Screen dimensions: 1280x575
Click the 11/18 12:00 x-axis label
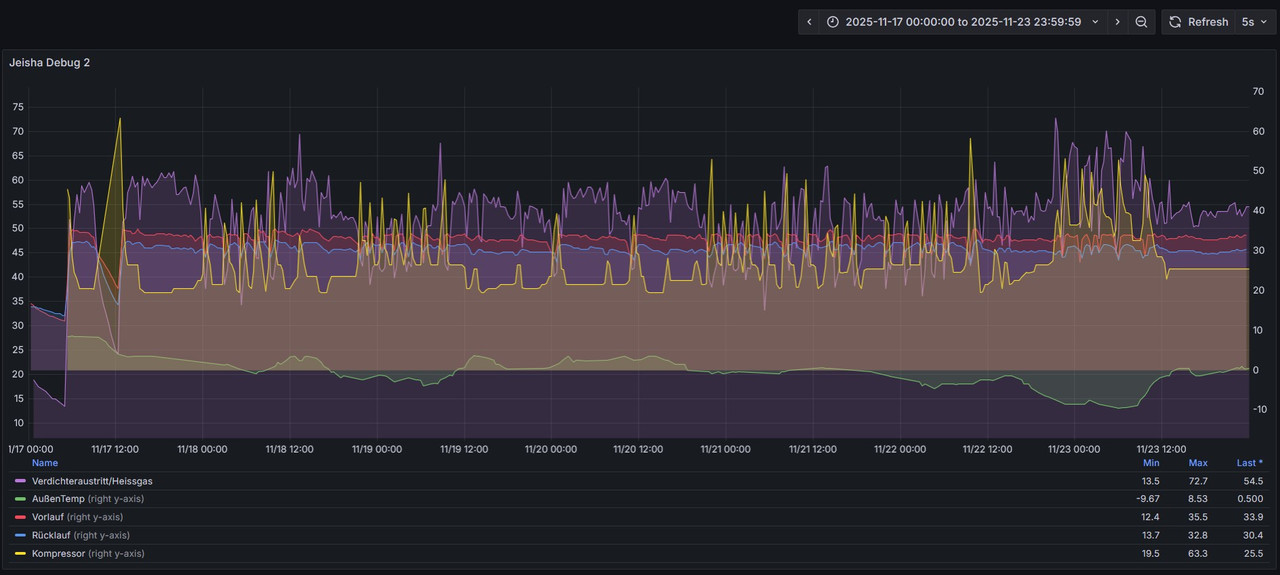(x=290, y=449)
